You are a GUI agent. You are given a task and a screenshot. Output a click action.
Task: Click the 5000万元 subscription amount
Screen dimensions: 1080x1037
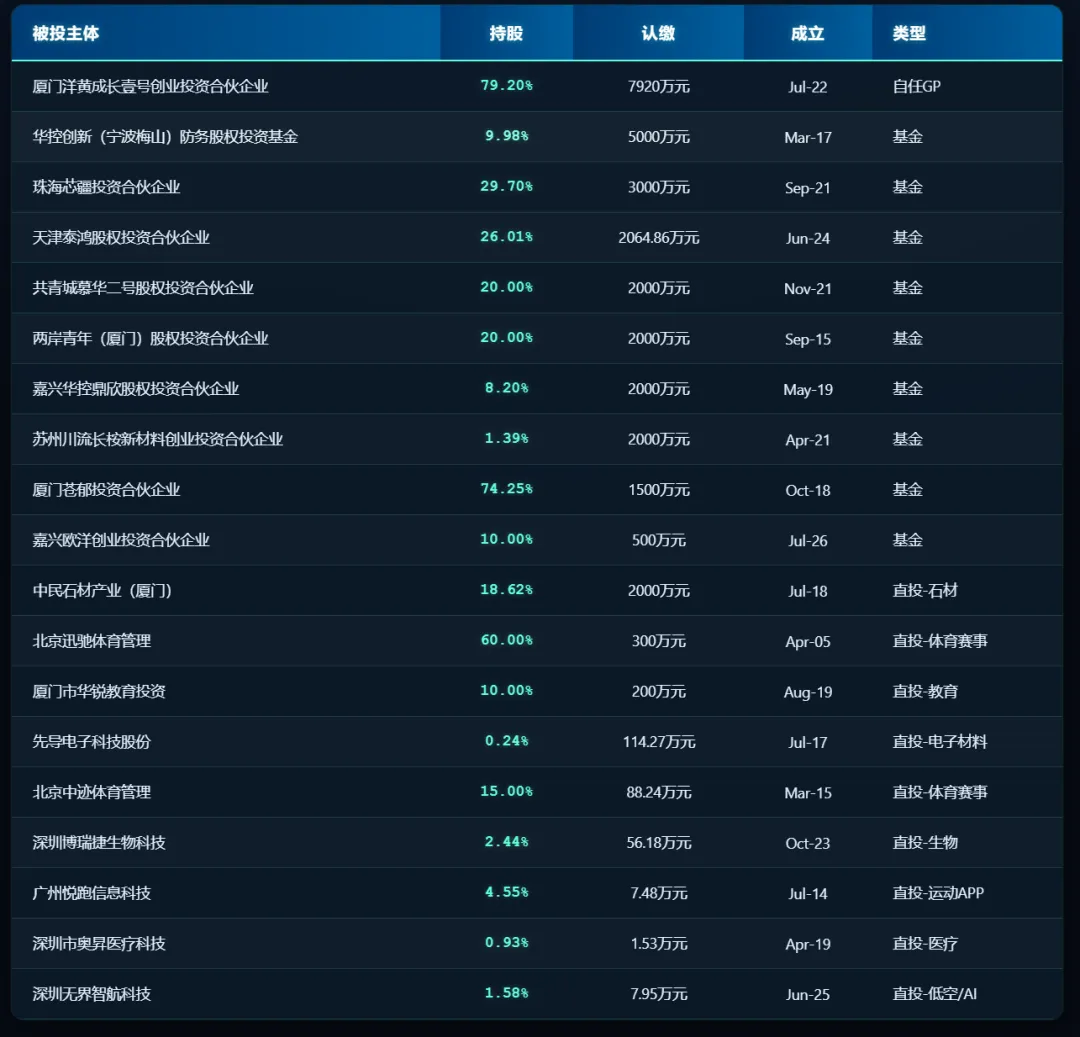tap(658, 136)
